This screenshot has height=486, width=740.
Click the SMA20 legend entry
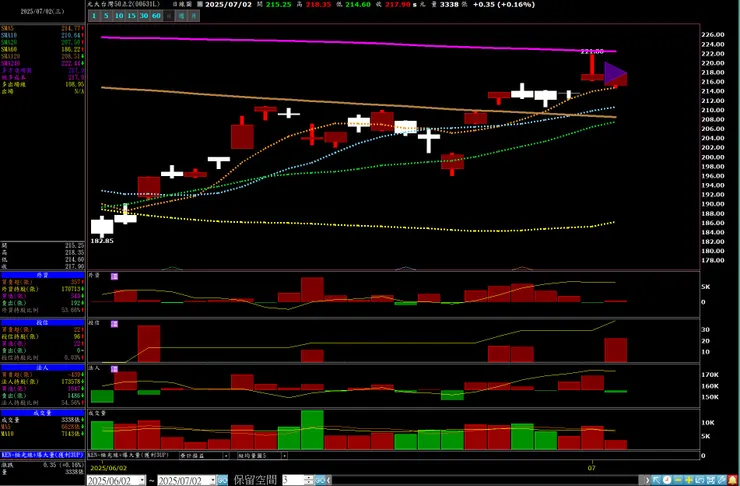click(x=42, y=42)
